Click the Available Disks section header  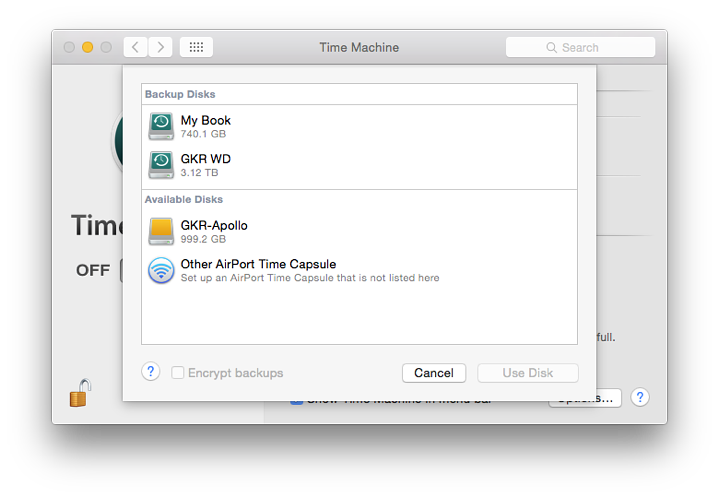click(x=184, y=199)
